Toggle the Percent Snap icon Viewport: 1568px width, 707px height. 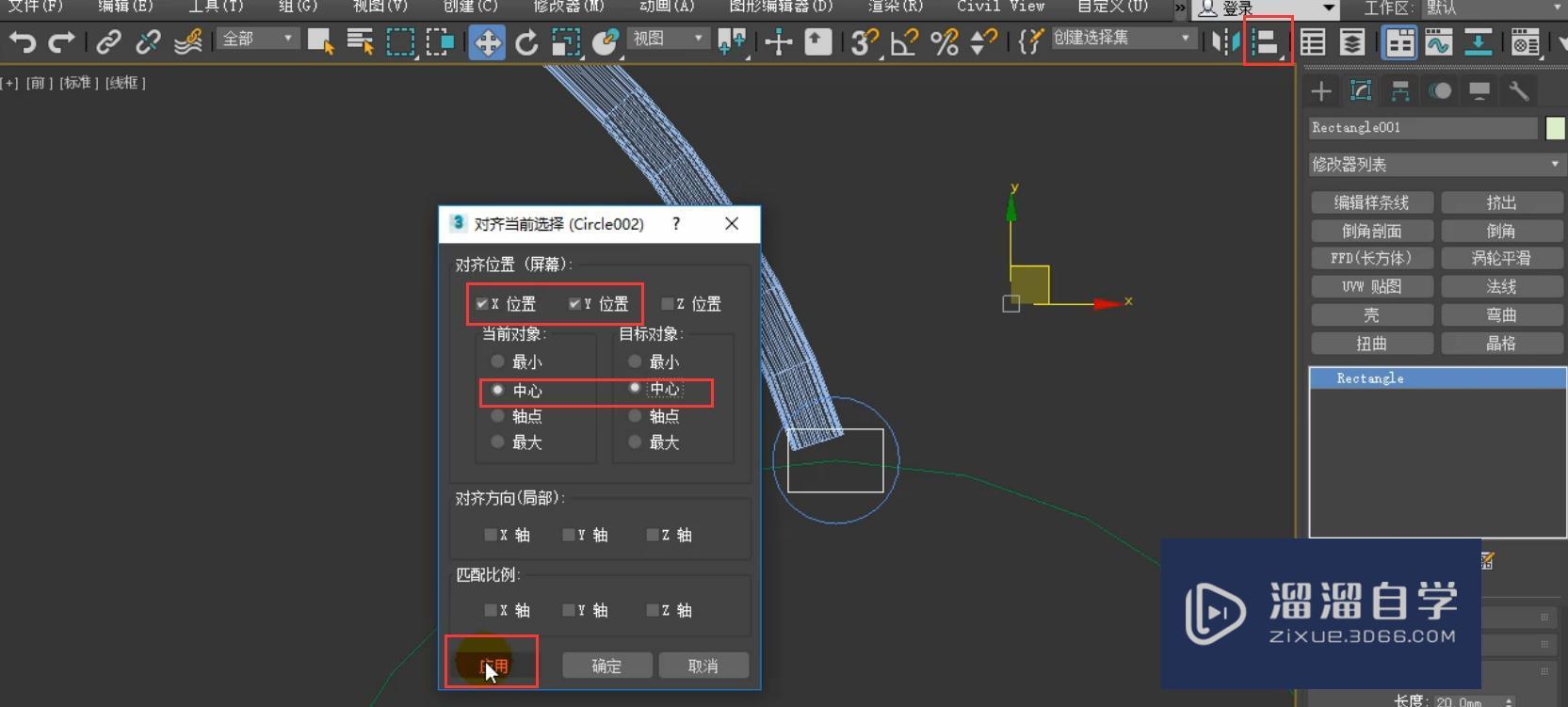(944, 42)
